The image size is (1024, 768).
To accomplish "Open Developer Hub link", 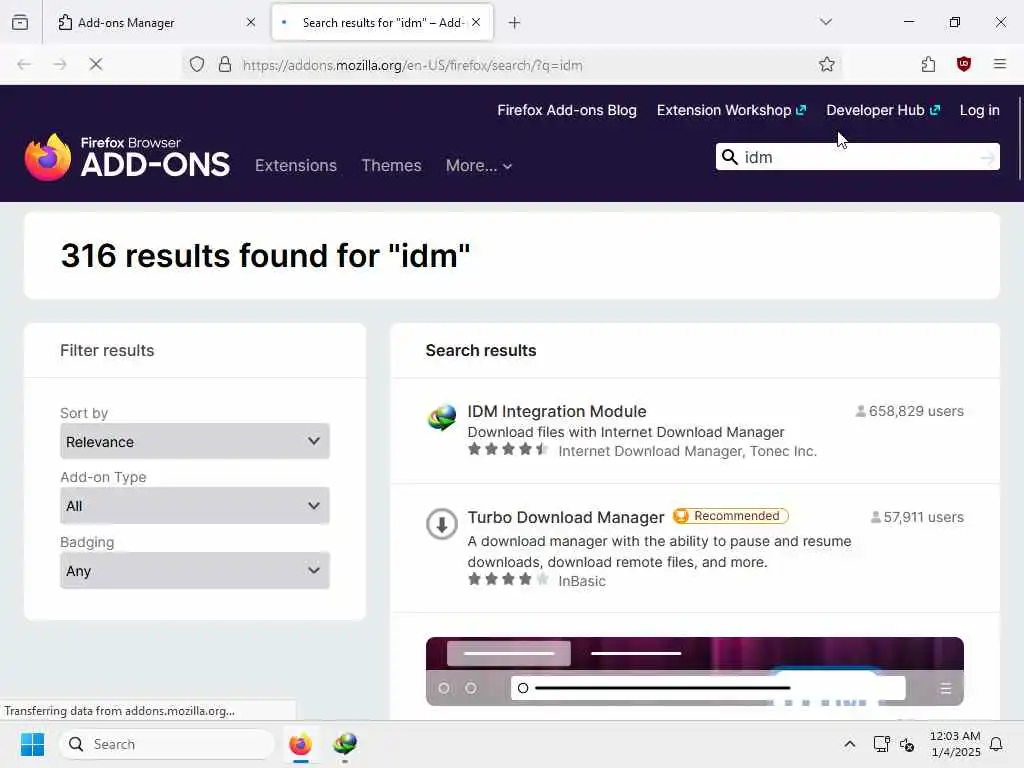I will [883, 110].
